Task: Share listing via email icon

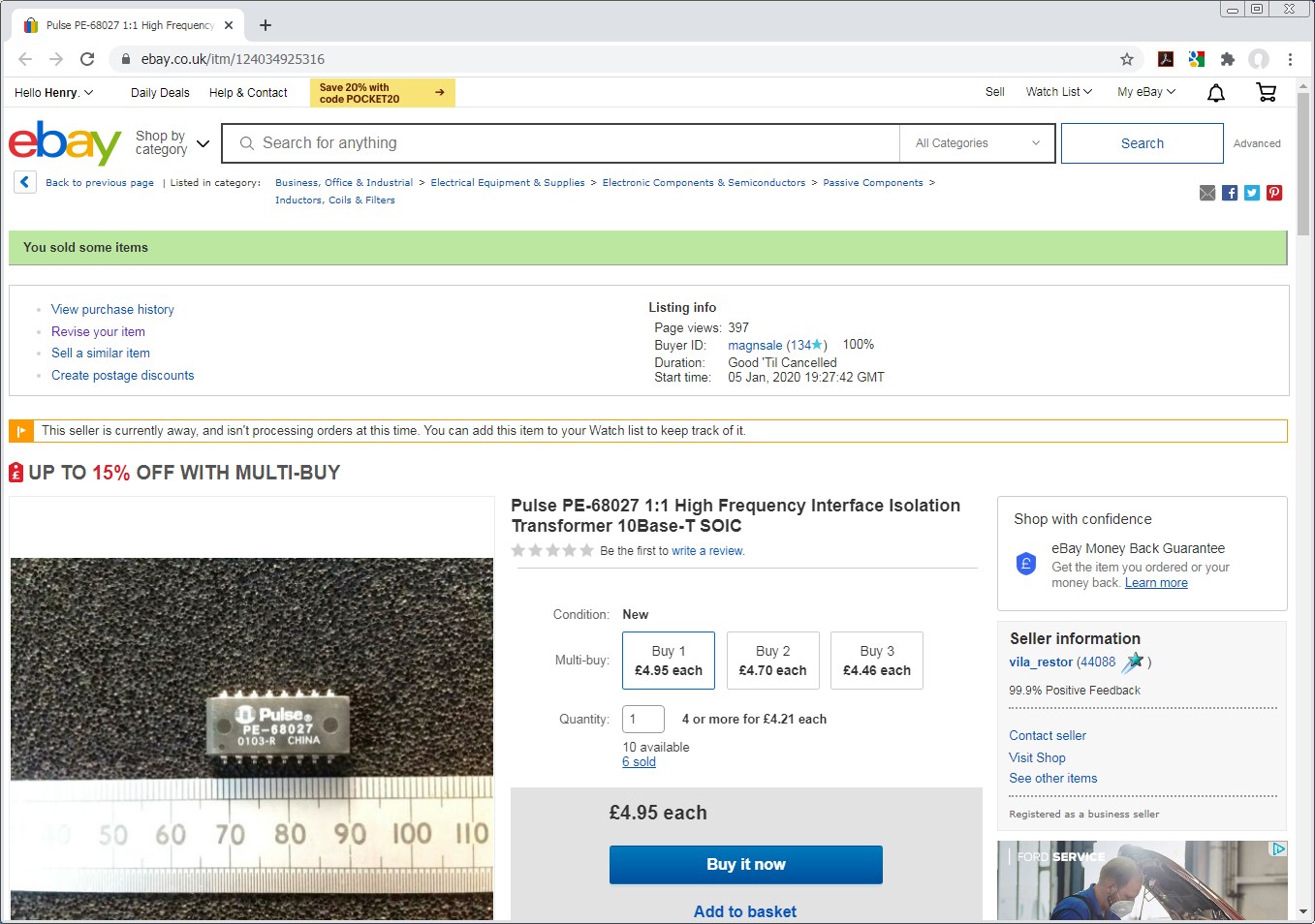Action: tap(1207, 193)
